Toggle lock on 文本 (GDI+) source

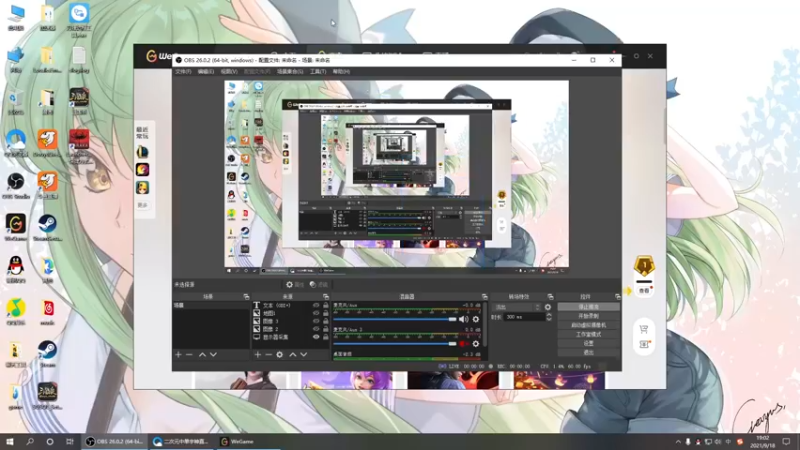326,305
